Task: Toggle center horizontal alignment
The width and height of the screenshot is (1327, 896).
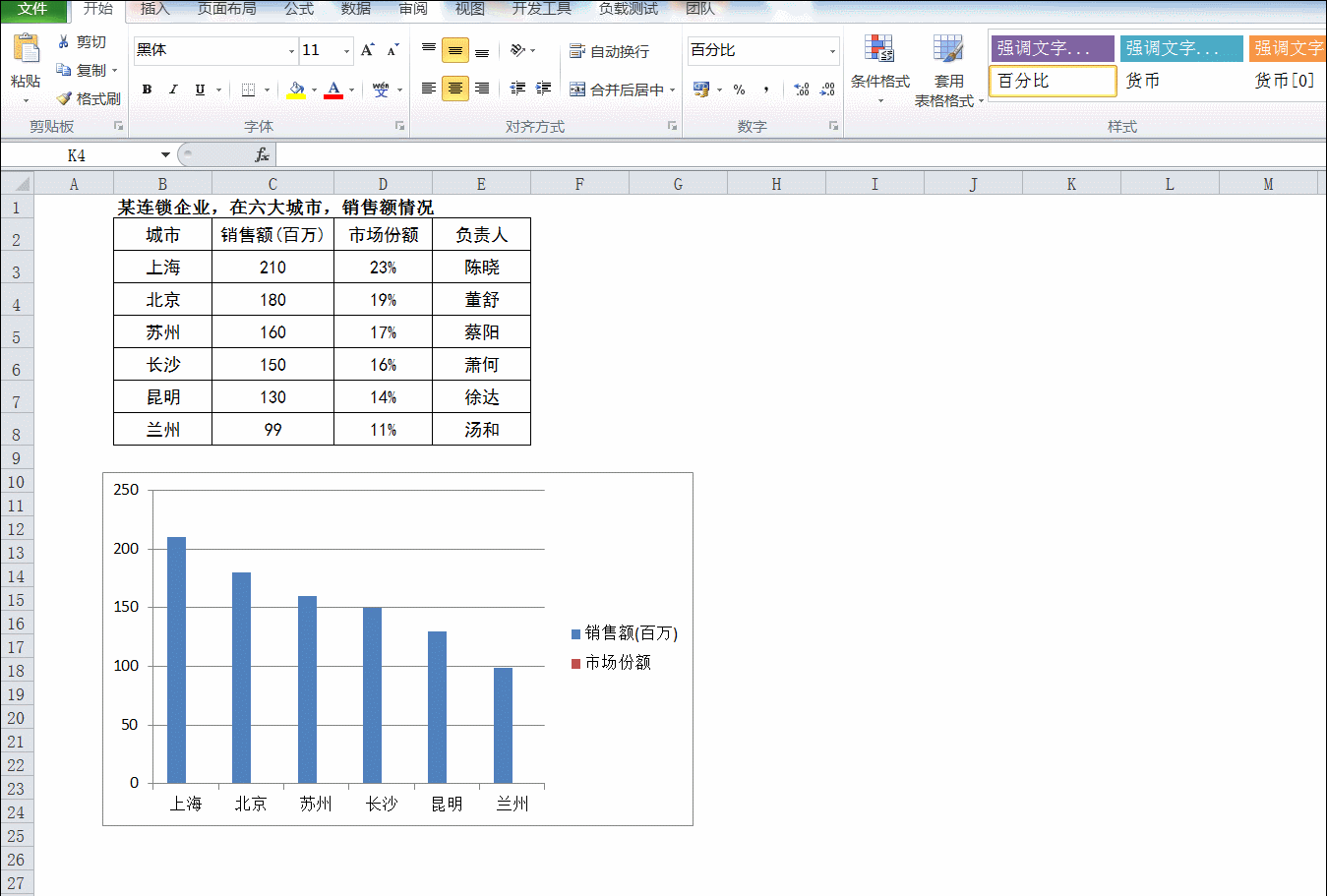Action: 454,89
